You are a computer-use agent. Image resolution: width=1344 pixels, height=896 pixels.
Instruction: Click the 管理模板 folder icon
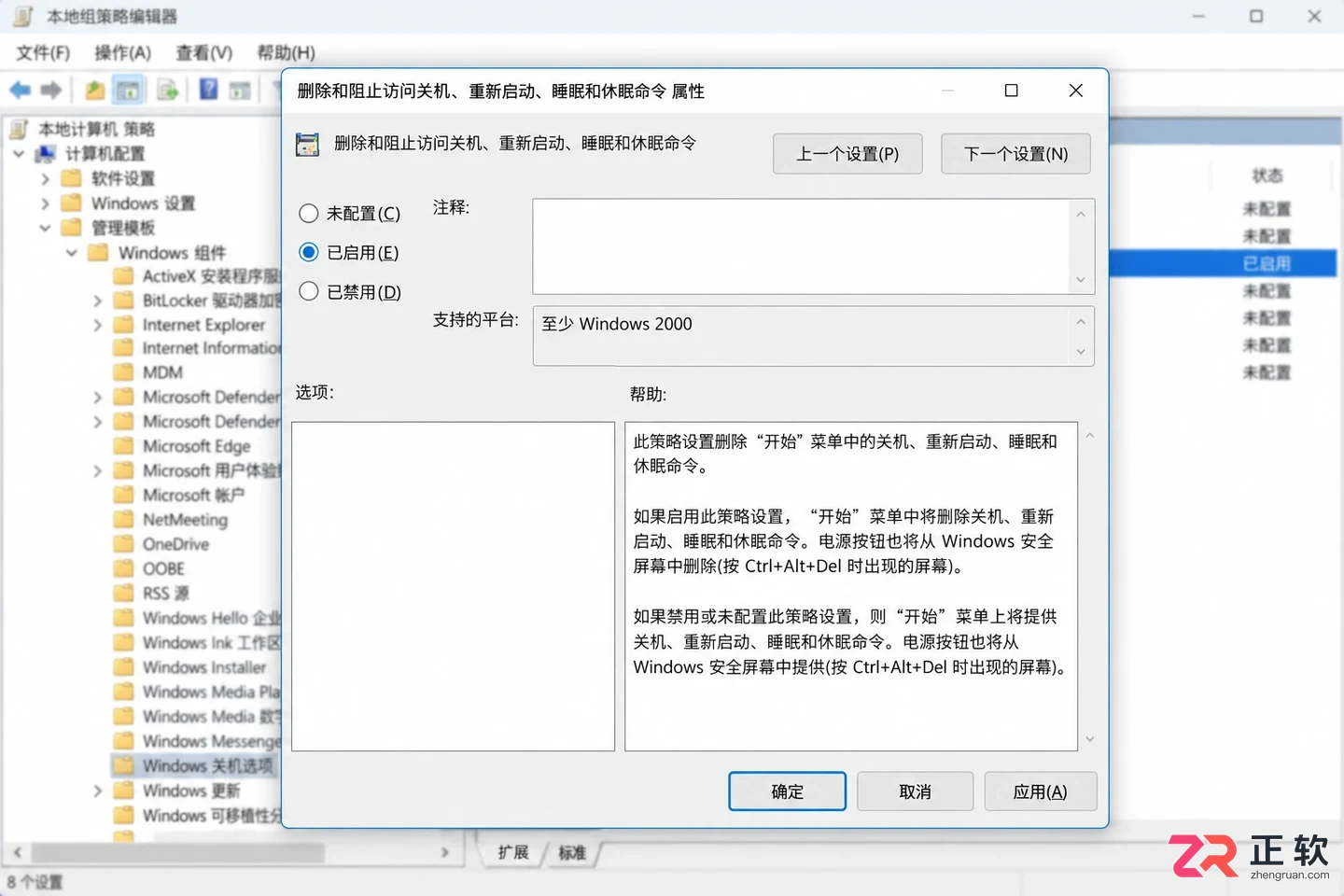pos(72,227)
